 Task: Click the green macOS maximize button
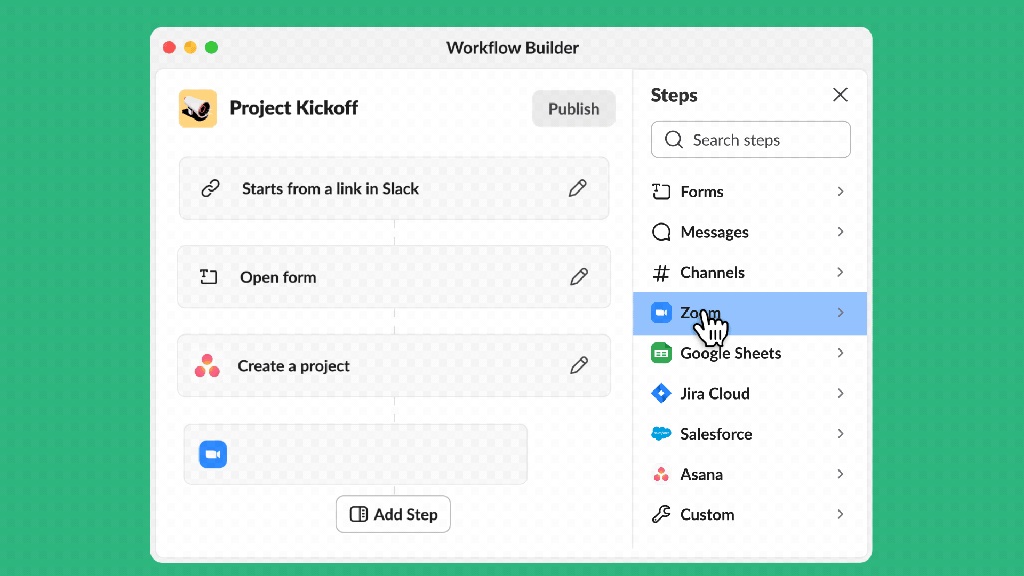tap(211, 47)
